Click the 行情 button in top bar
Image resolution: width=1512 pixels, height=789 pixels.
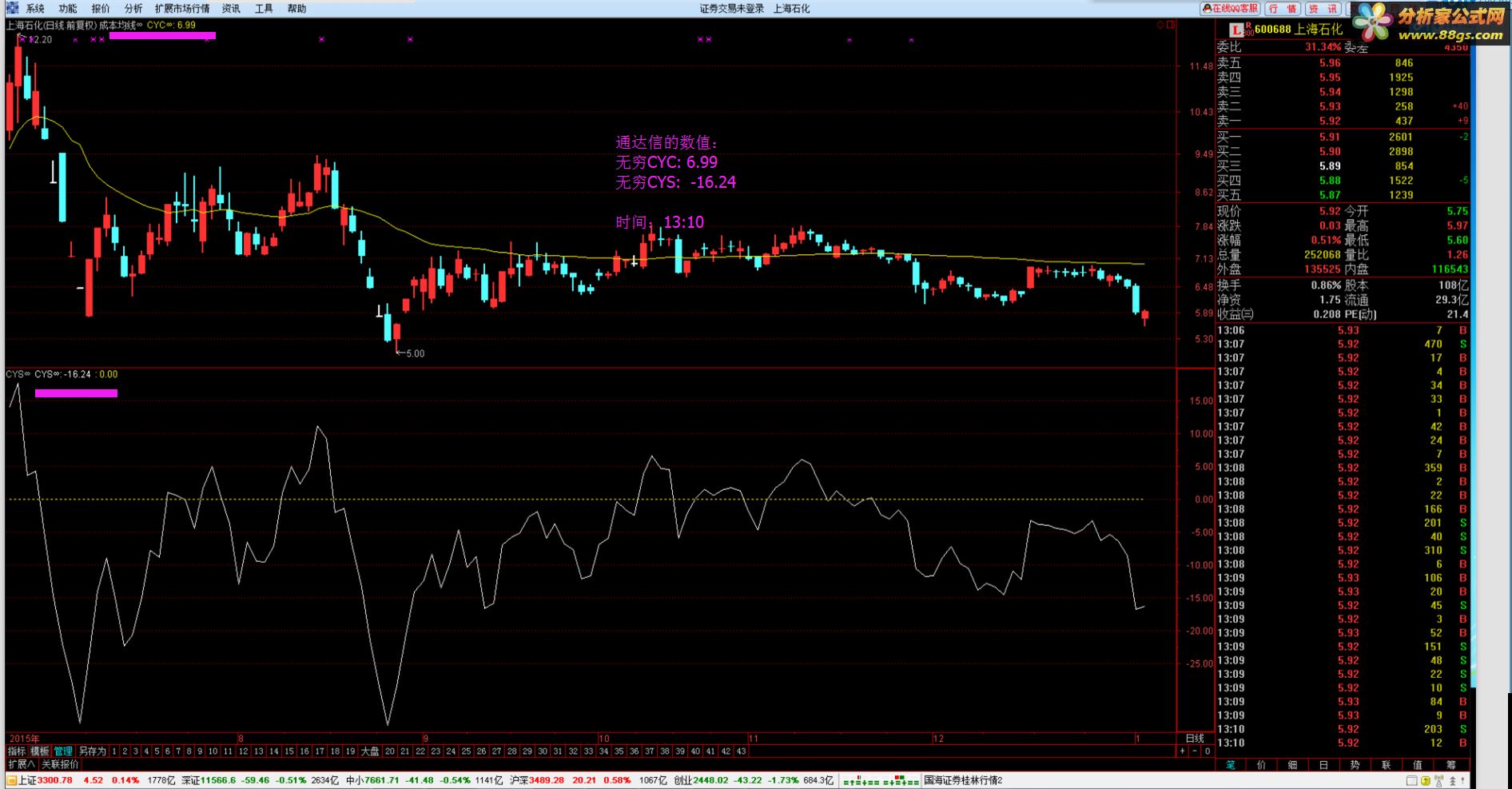1283,9
